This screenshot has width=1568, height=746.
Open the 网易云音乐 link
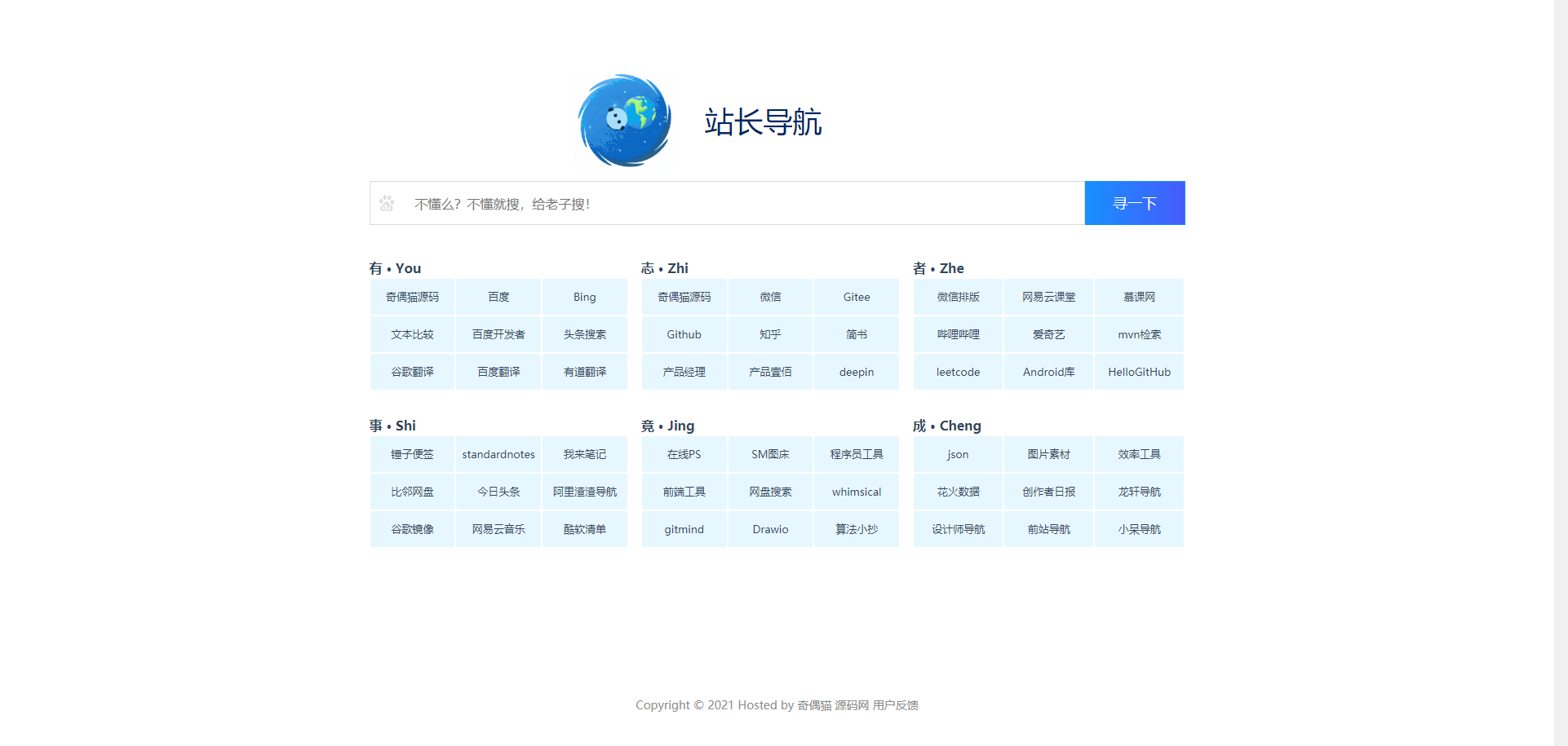pos(498,529)
